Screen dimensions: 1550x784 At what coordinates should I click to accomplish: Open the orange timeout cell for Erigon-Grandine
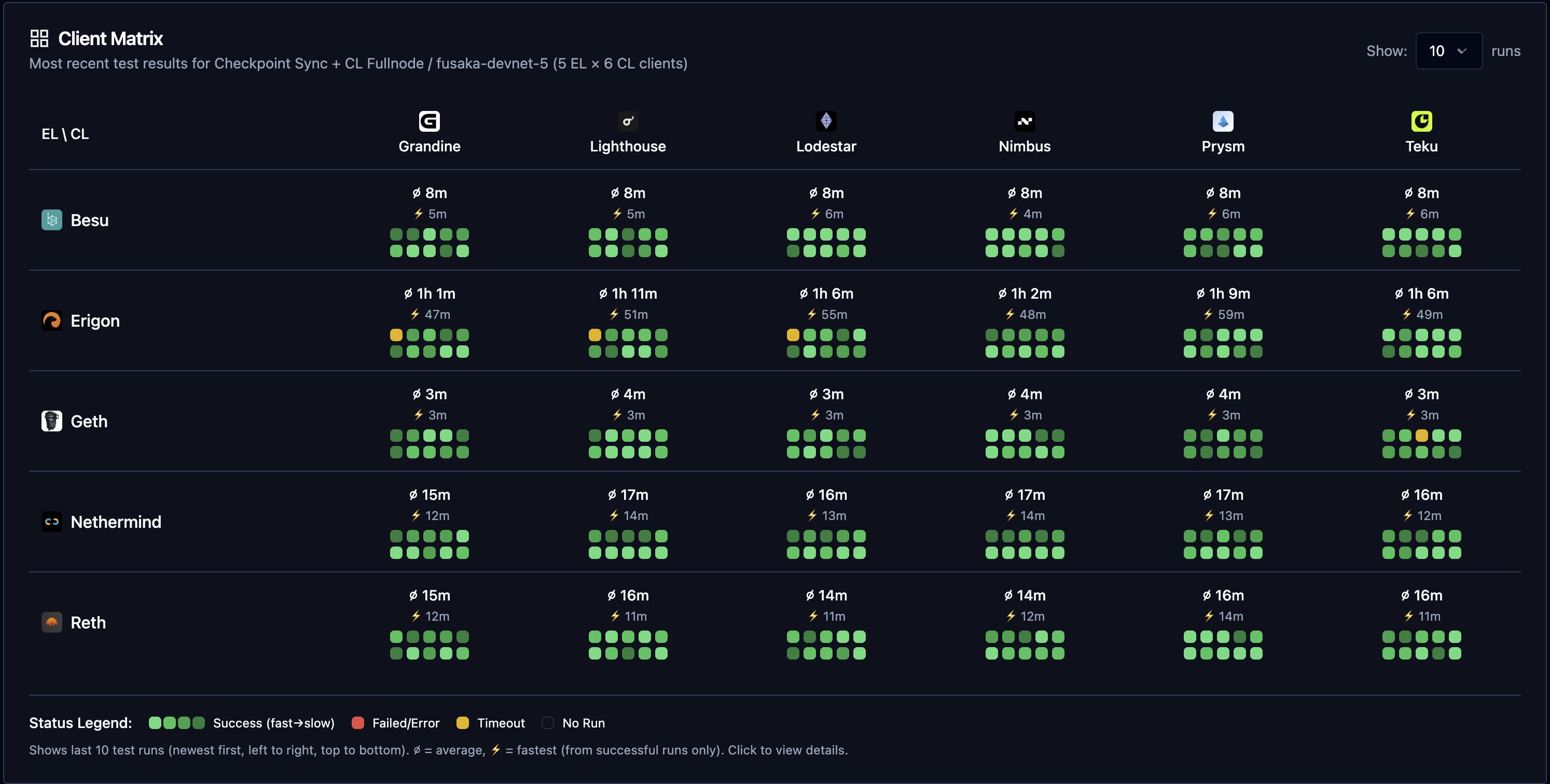(x=396, y=335)
